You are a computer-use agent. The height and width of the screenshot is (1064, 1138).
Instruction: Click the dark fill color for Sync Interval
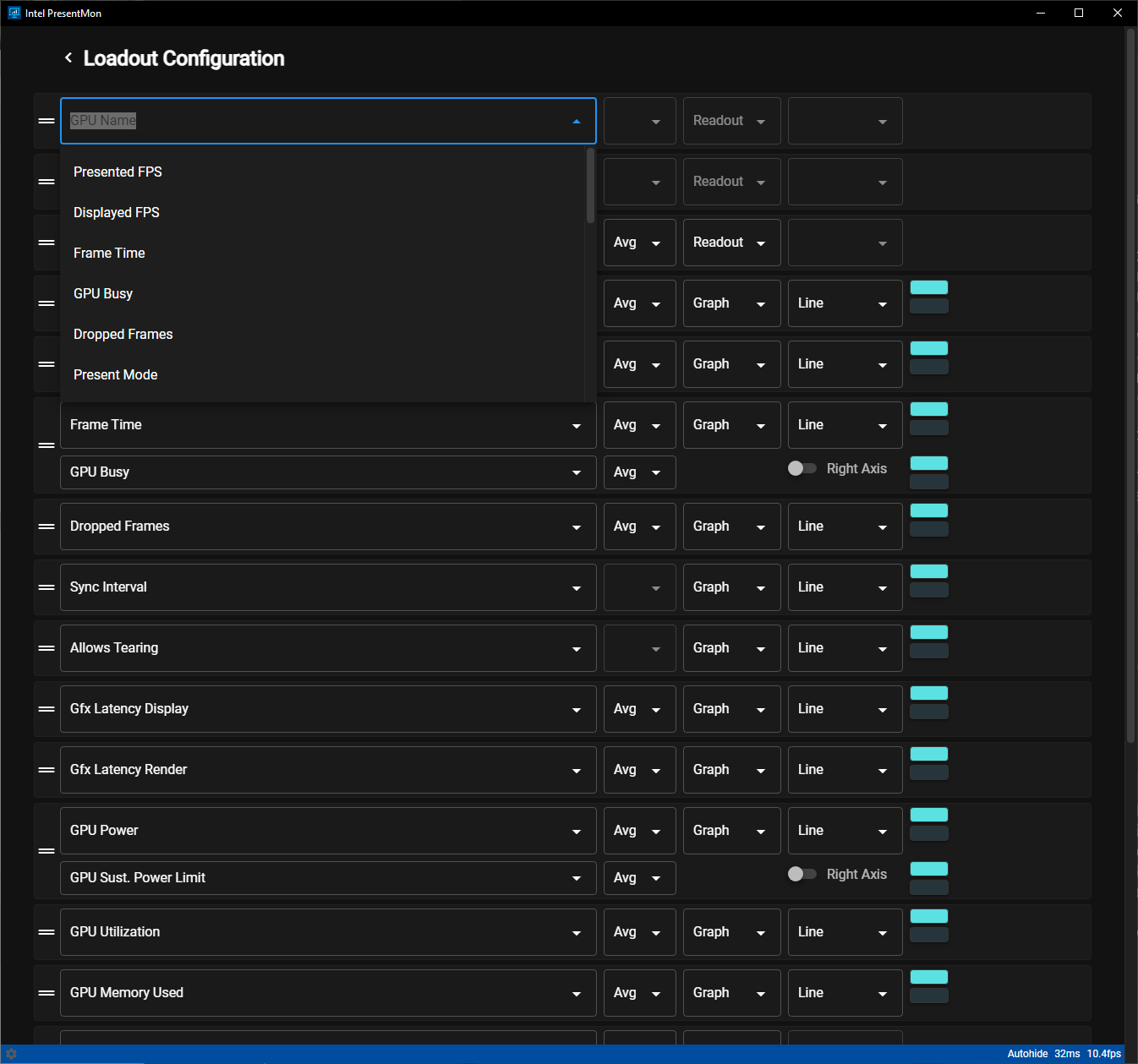point(929,590)
